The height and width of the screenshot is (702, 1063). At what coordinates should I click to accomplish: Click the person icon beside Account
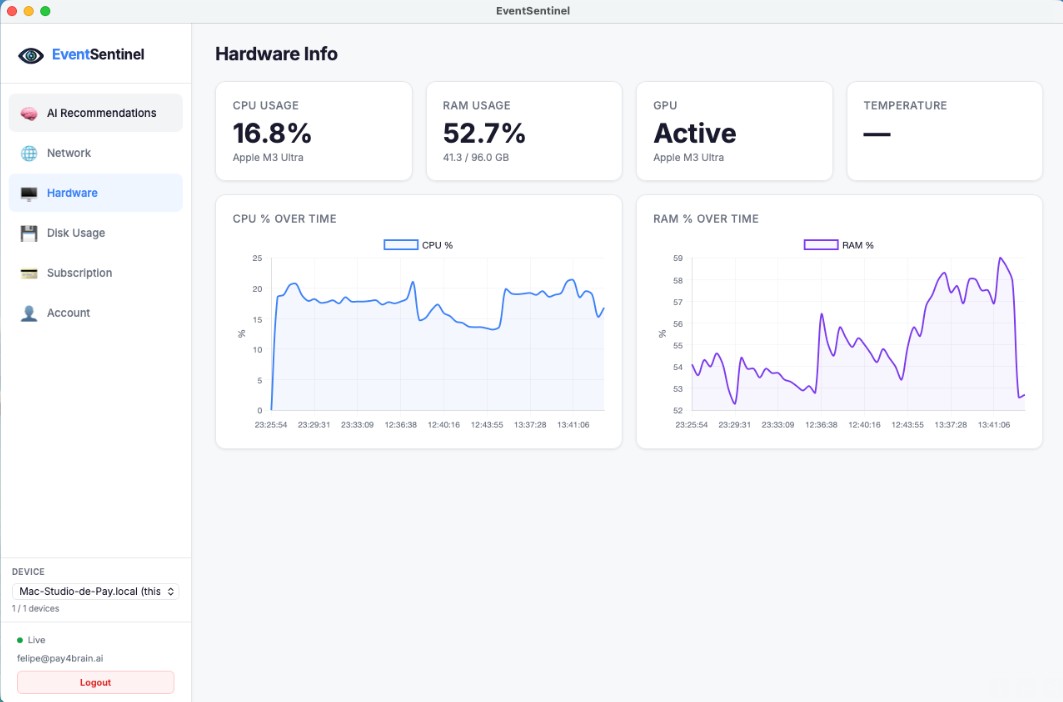29,313
